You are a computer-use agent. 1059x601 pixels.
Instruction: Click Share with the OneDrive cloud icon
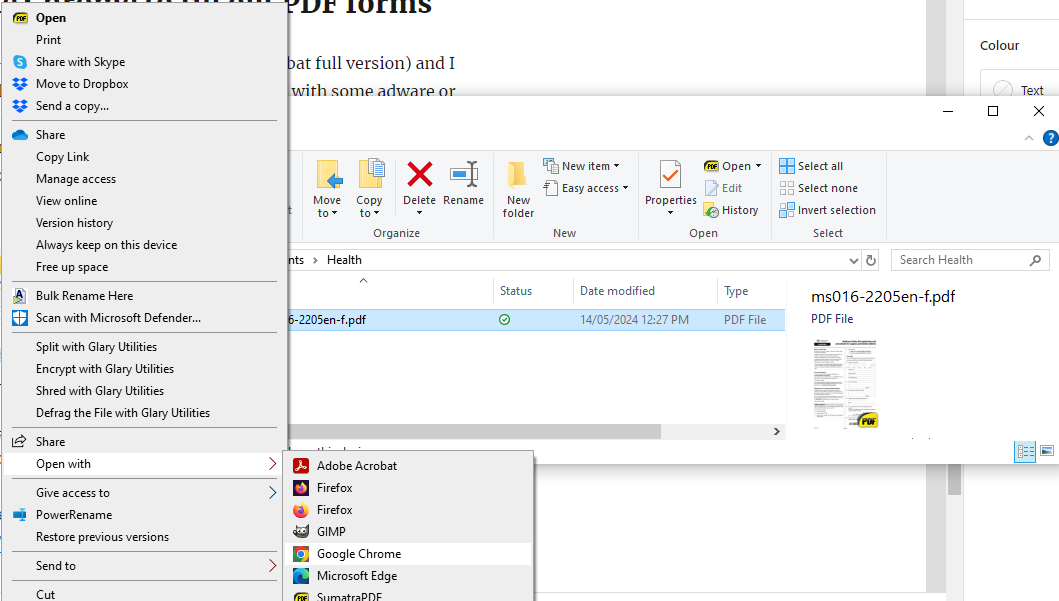[x=144, y=135]
